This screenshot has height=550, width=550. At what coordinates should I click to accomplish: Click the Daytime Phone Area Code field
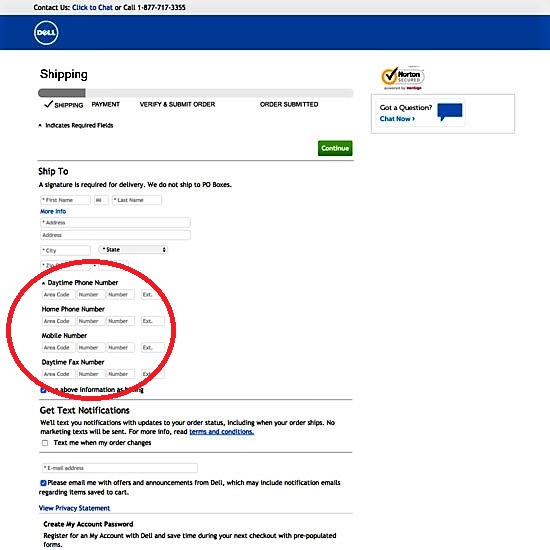(58, 295)
